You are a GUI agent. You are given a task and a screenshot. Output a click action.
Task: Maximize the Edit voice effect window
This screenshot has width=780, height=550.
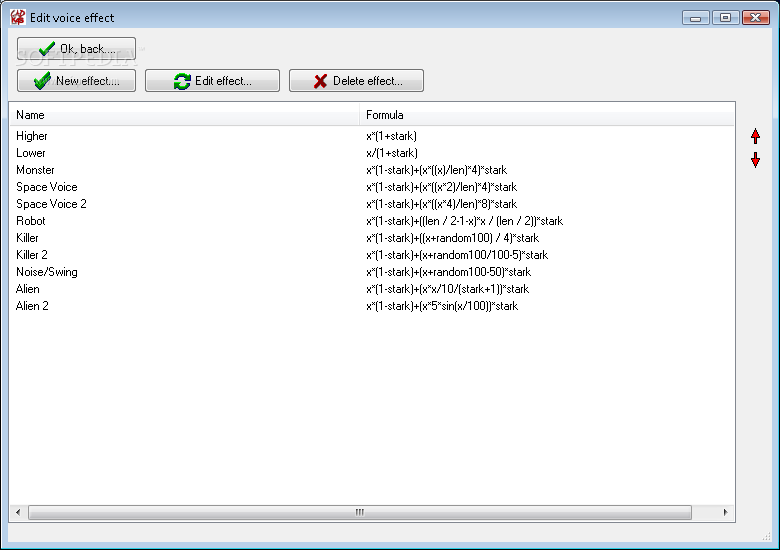pyautogui.click(x=725, y=18)
